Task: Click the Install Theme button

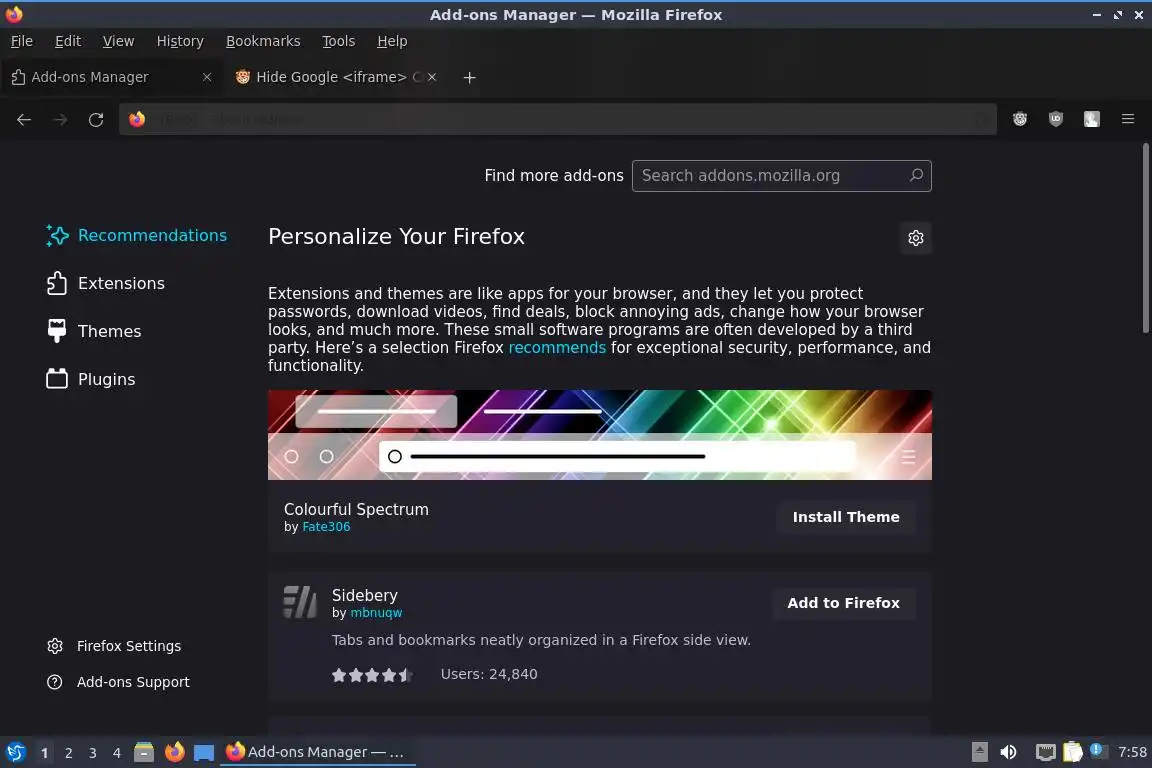Action: [846, 517]
